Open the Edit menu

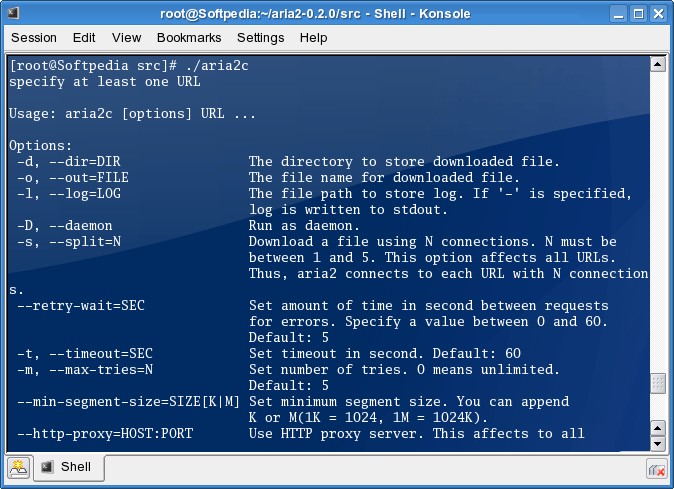point(84,37)
